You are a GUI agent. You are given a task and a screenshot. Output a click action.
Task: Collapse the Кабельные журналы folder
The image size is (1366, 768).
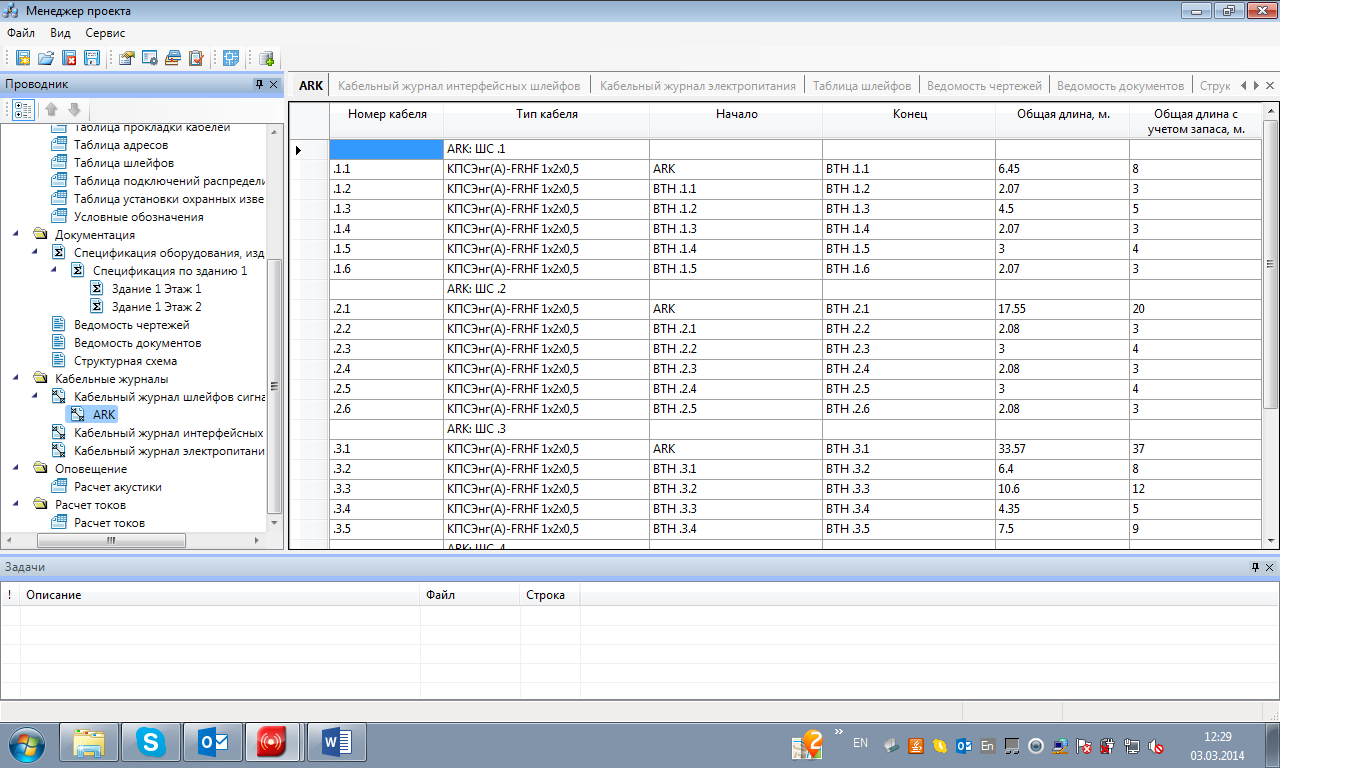tap(16, 378)
